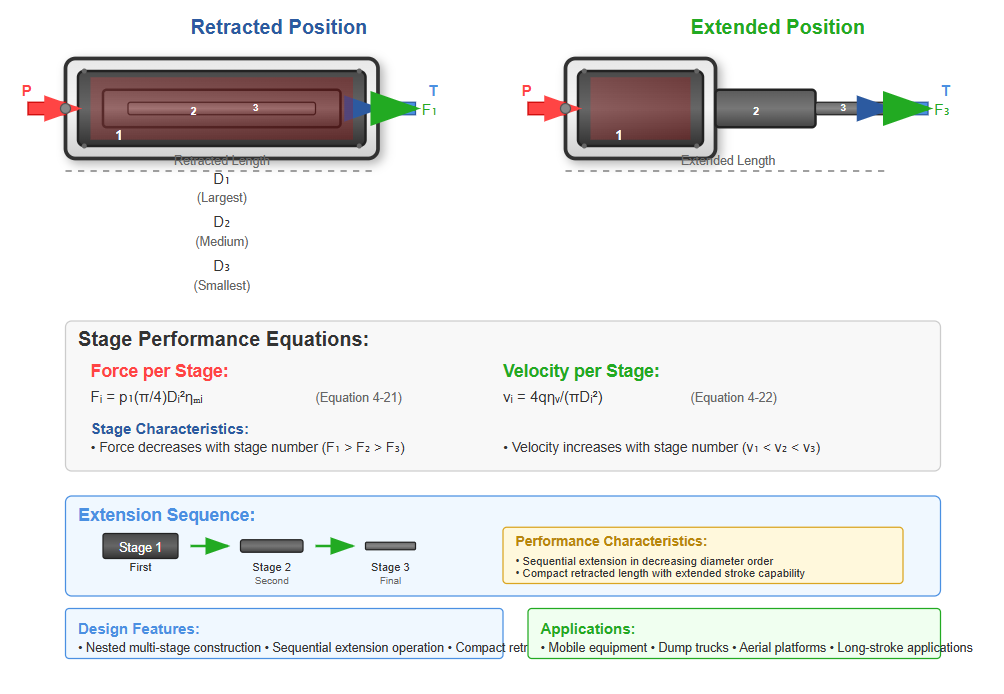Click the green arrow between Stage 2 and Stage 3
This screenshot has height=694, width=1004.
[x=335, y=546]
